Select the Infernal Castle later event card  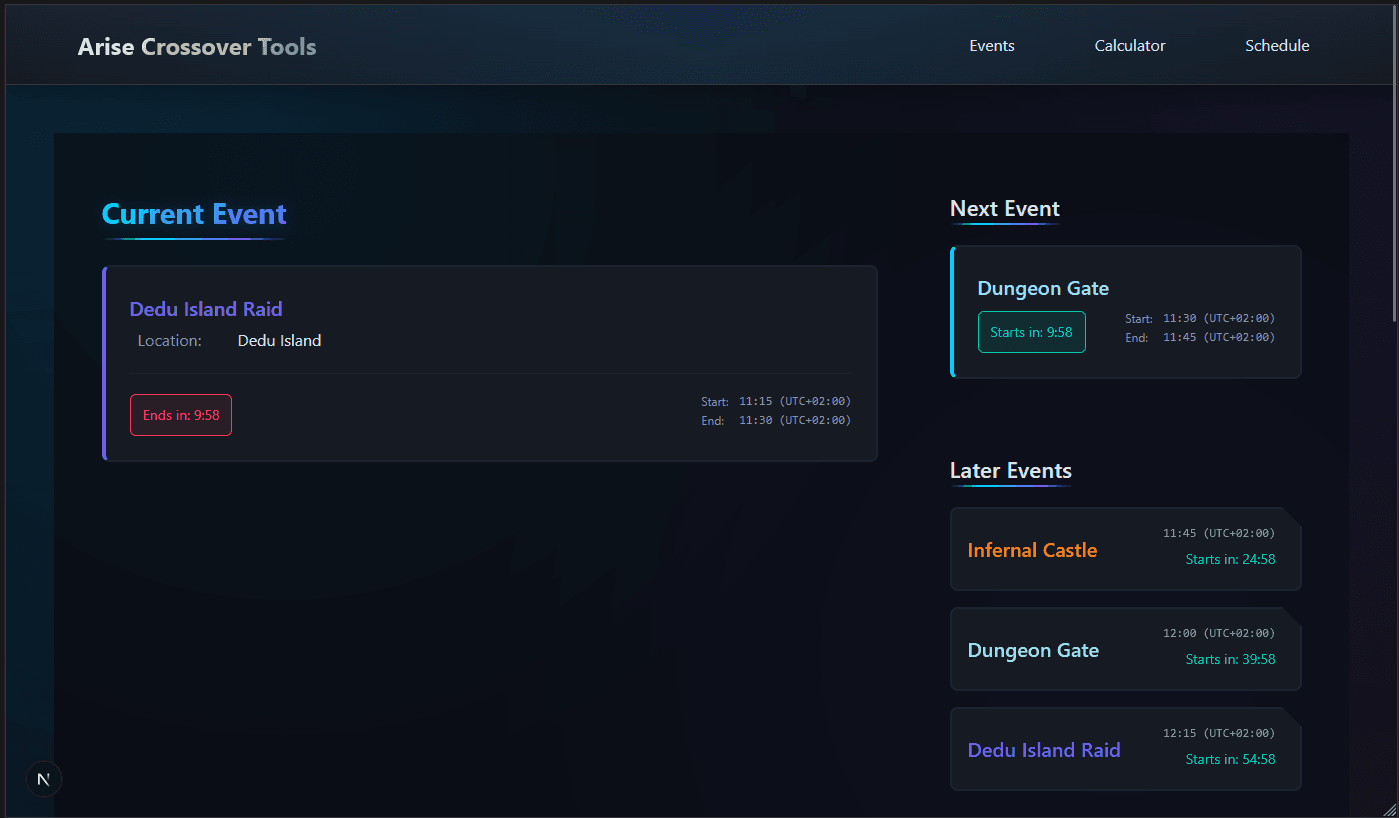click(1126, 549)
